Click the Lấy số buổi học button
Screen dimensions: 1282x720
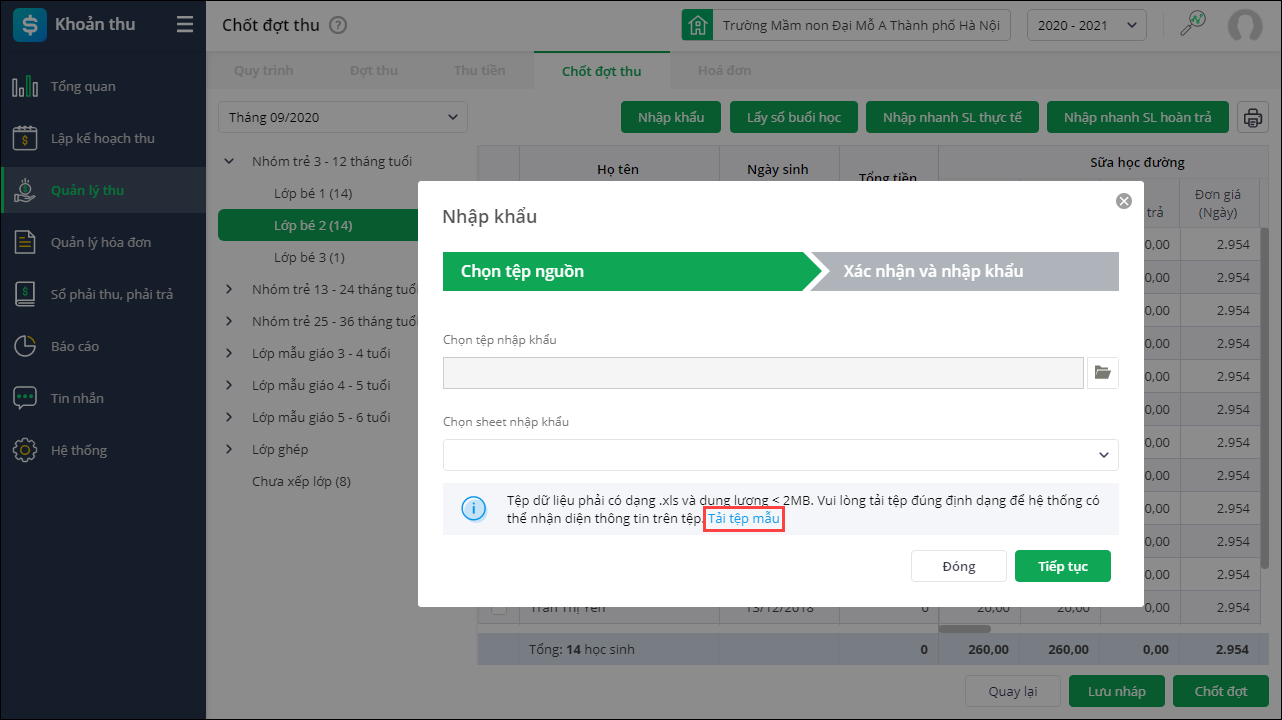coord(794,117)
